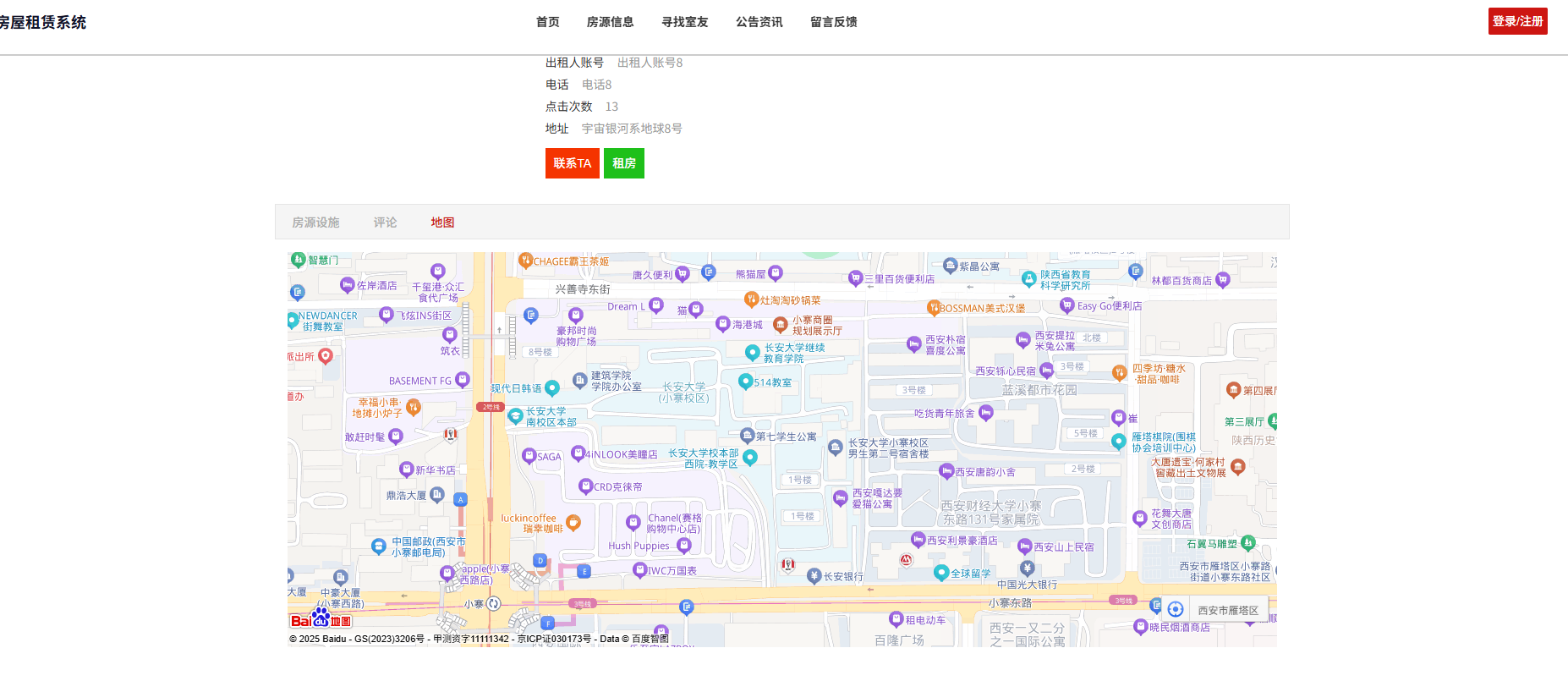The height and width of the screenshot is (692, 1568).
Task: Open the 公告资讯 section
Action: [759, 22]
